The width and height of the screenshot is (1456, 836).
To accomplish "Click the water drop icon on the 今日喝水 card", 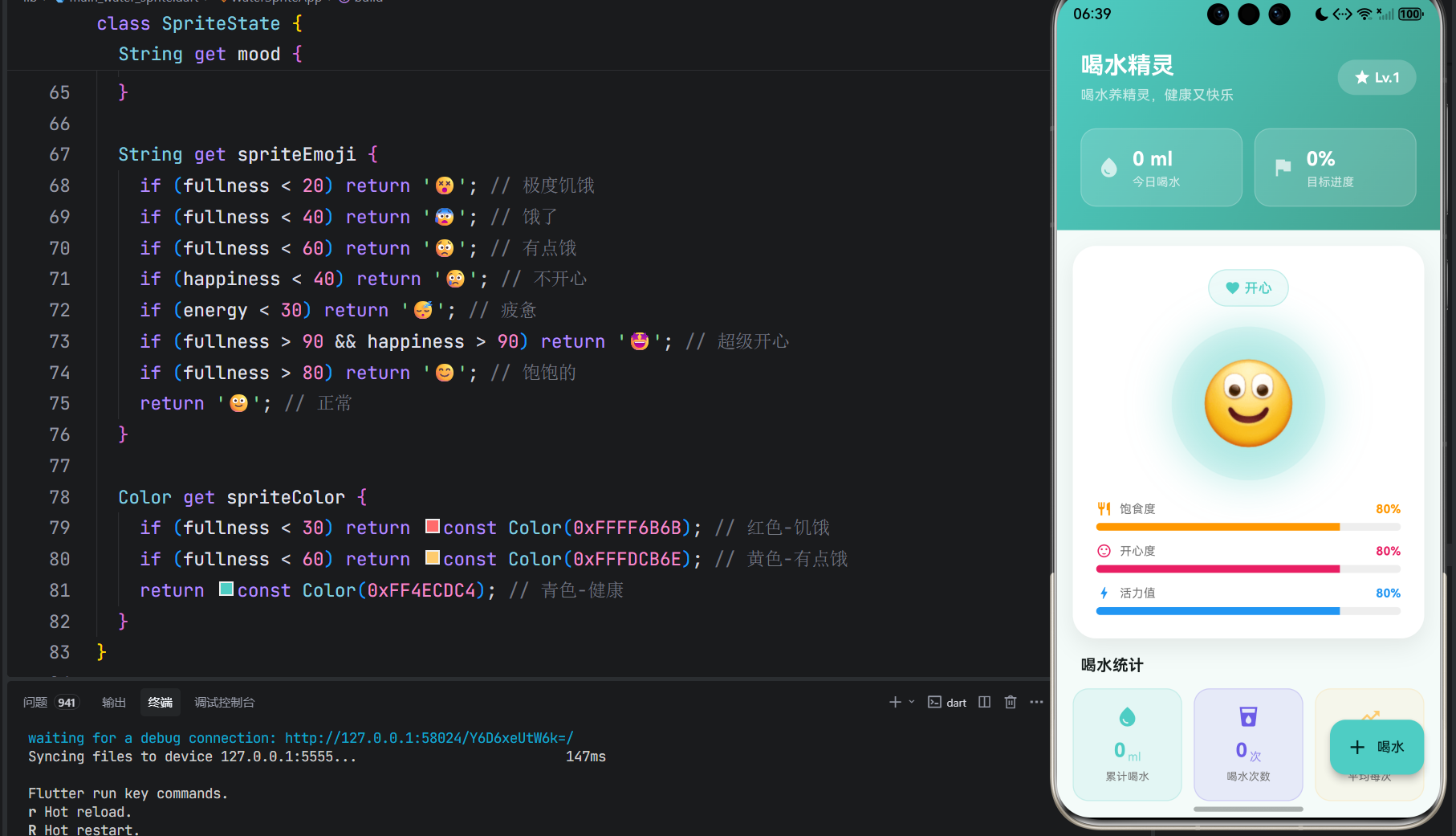I will (1110, 167).
